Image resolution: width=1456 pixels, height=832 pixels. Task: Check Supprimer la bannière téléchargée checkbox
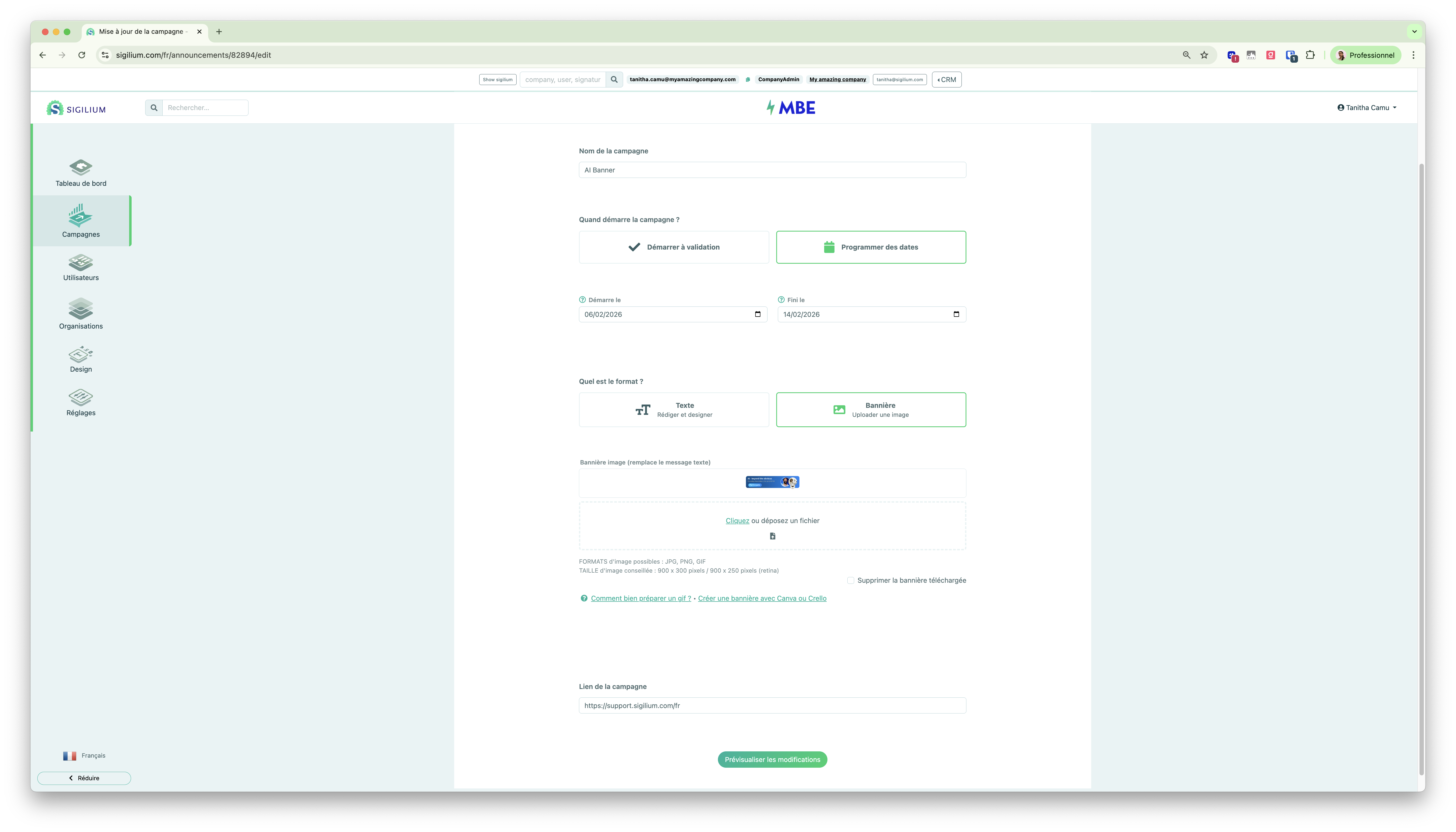click(850, 581)
